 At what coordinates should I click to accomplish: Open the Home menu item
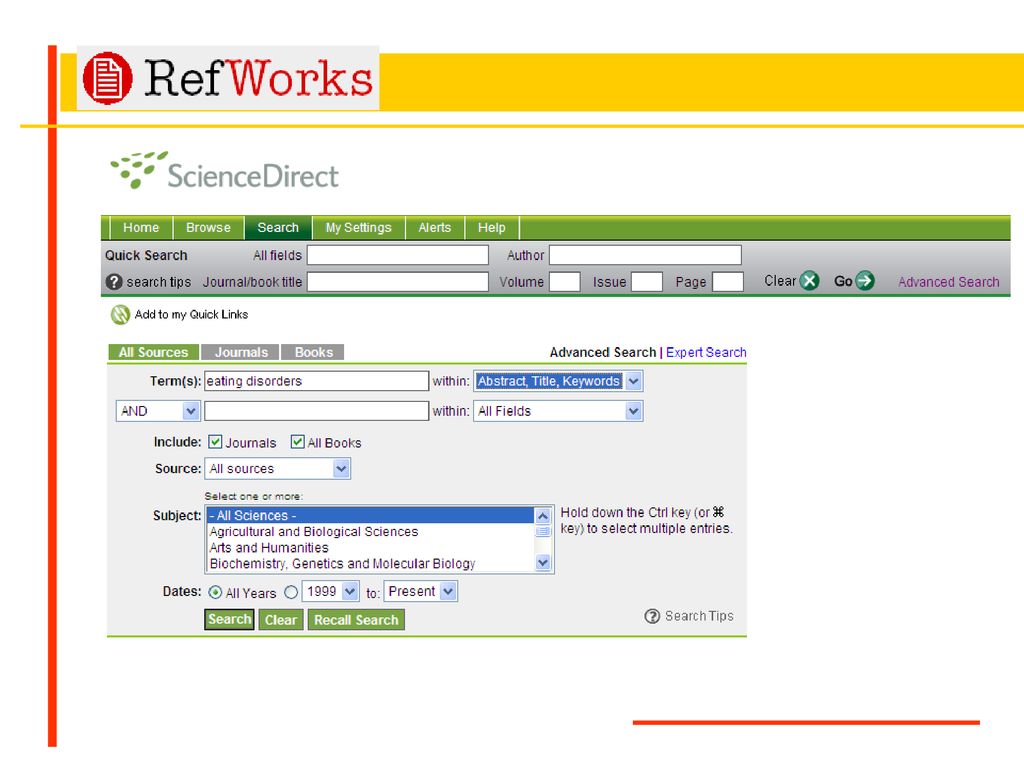[x=141, y=228]
